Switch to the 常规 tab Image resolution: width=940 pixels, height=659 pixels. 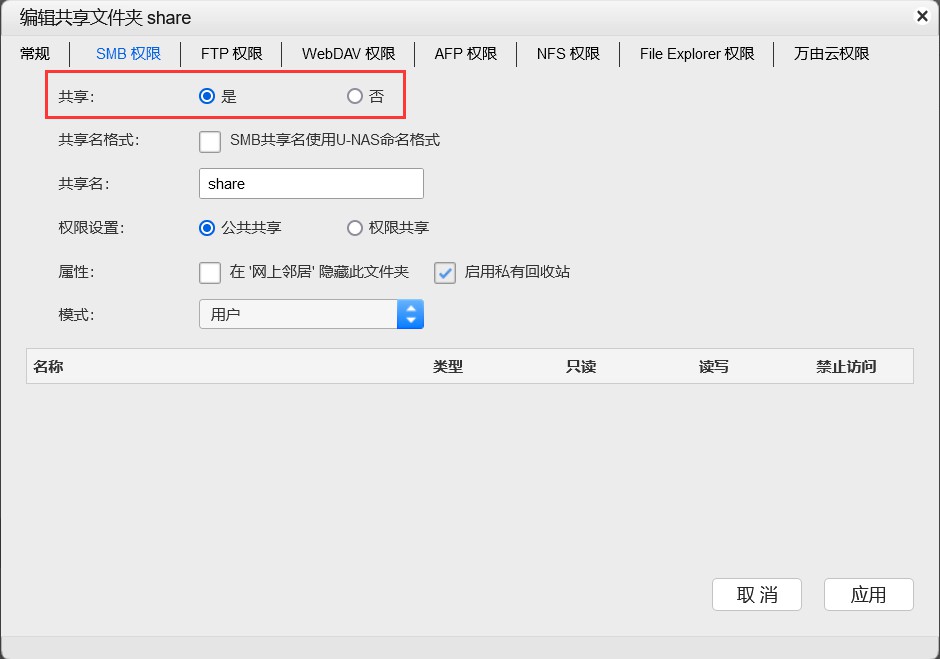[35, 54]
